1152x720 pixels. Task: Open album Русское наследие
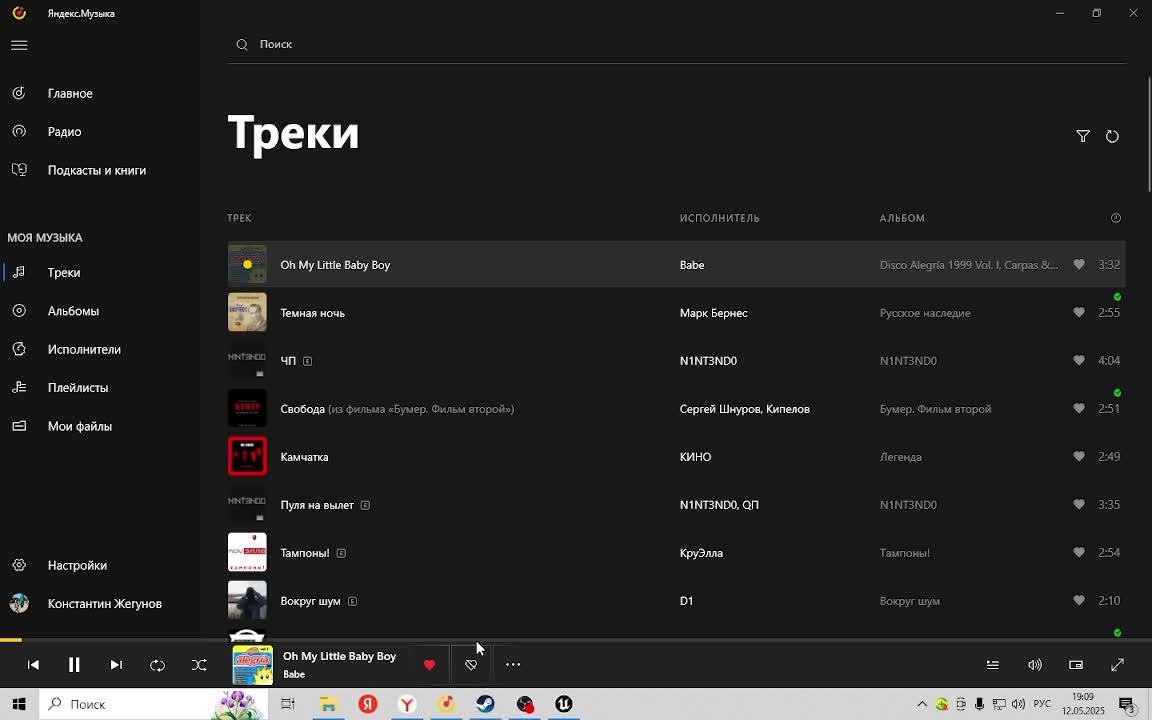click(925, 313)
